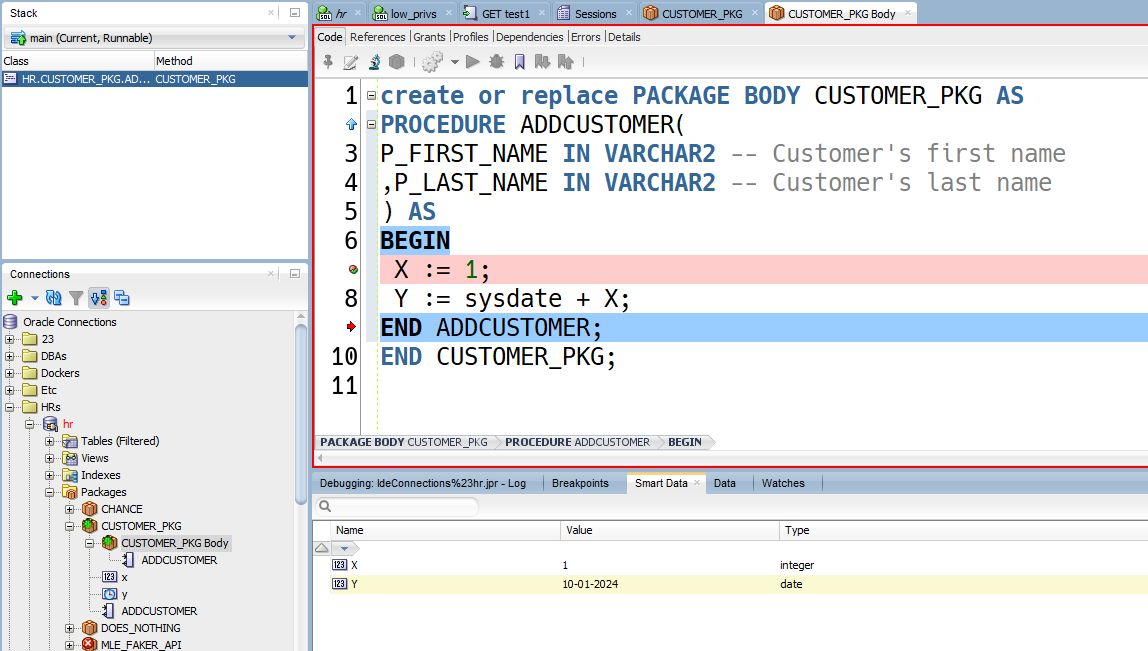Open the Details sub-tab

[624, 37]
